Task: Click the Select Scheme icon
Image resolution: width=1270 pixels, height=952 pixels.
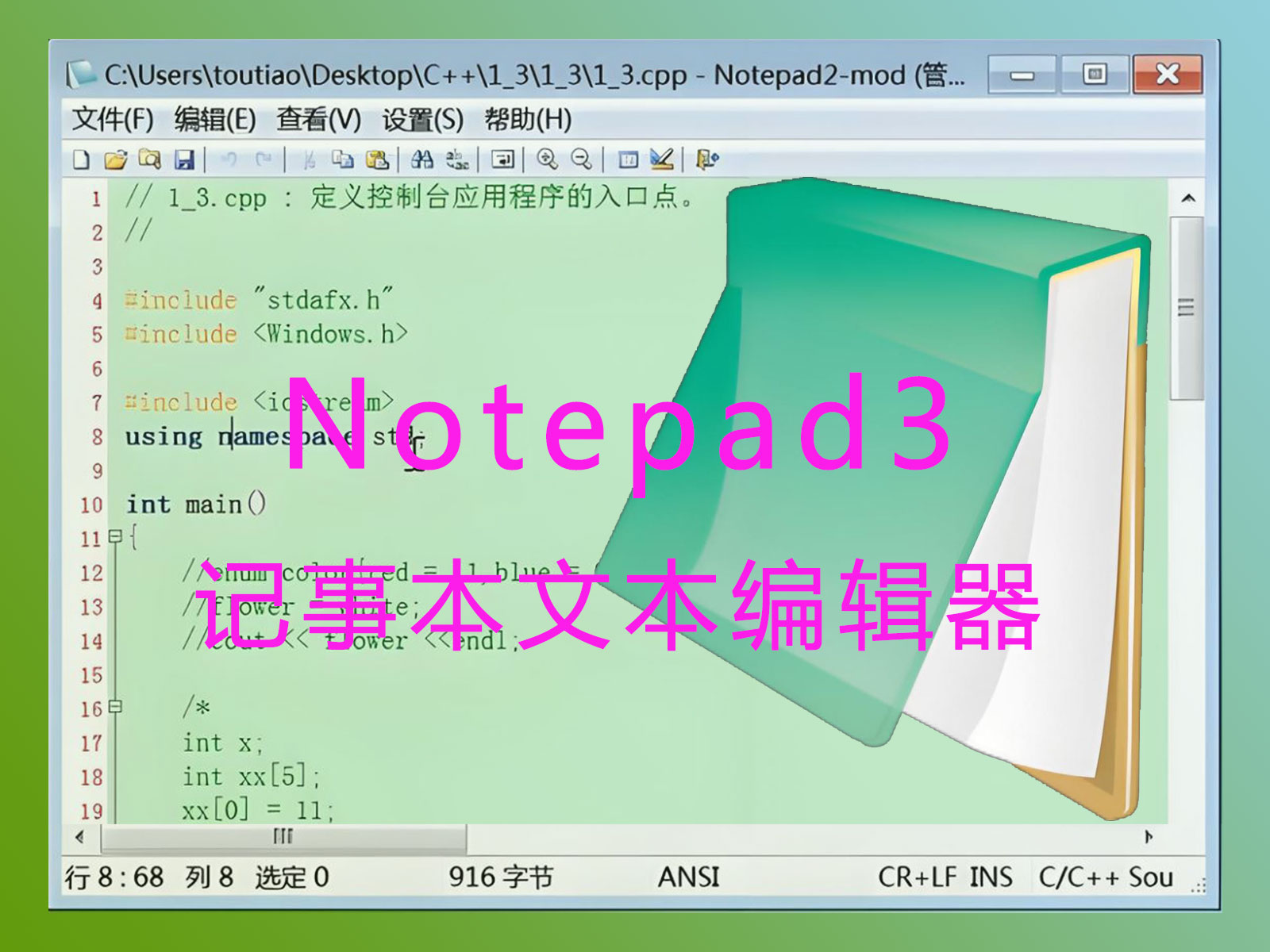Action: click(628, 159)
